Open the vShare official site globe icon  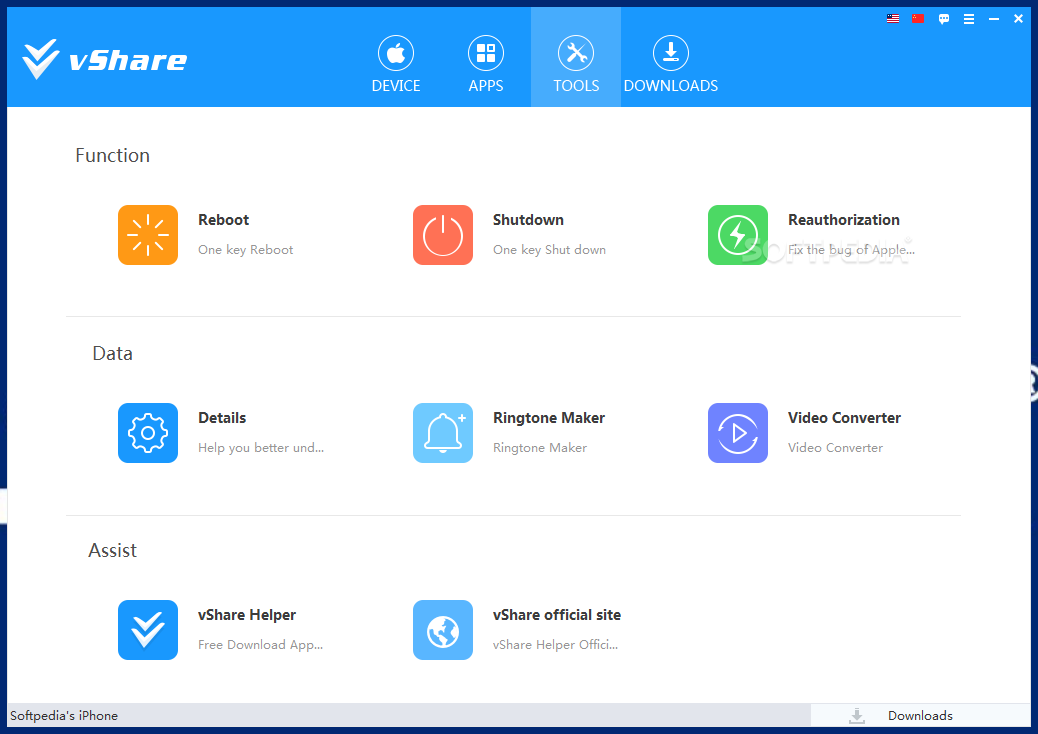pyautogui.click(x=443, y=630)
